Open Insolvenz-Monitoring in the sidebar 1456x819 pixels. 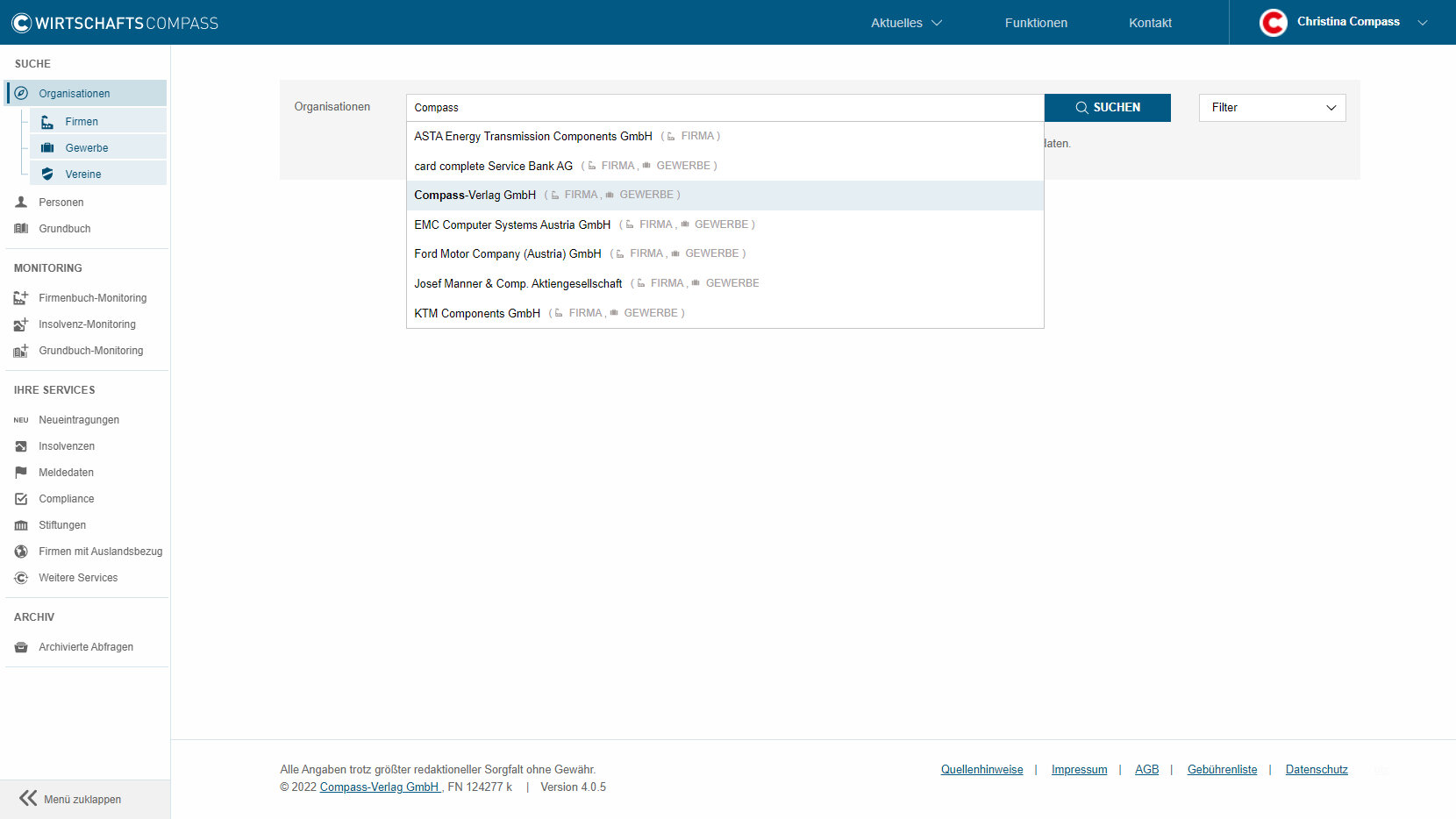(88, 324)
